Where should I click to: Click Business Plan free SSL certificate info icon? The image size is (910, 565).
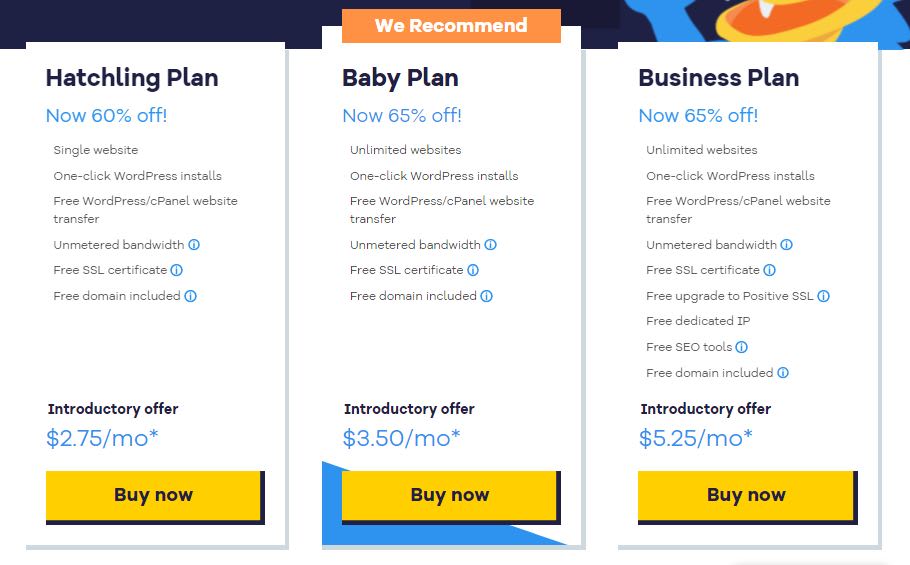coord(769,270)
